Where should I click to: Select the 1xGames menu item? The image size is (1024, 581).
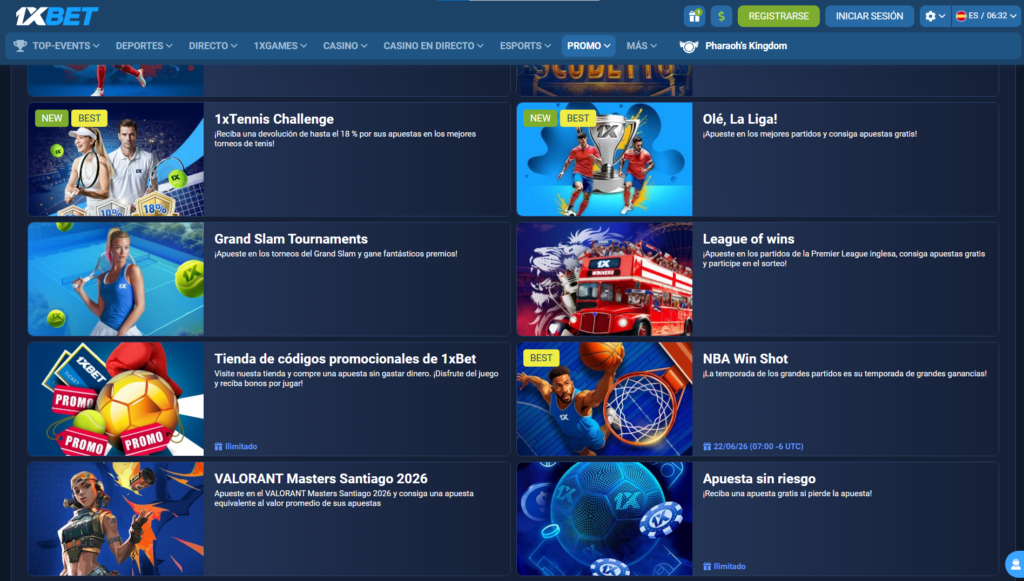(282, 46)
